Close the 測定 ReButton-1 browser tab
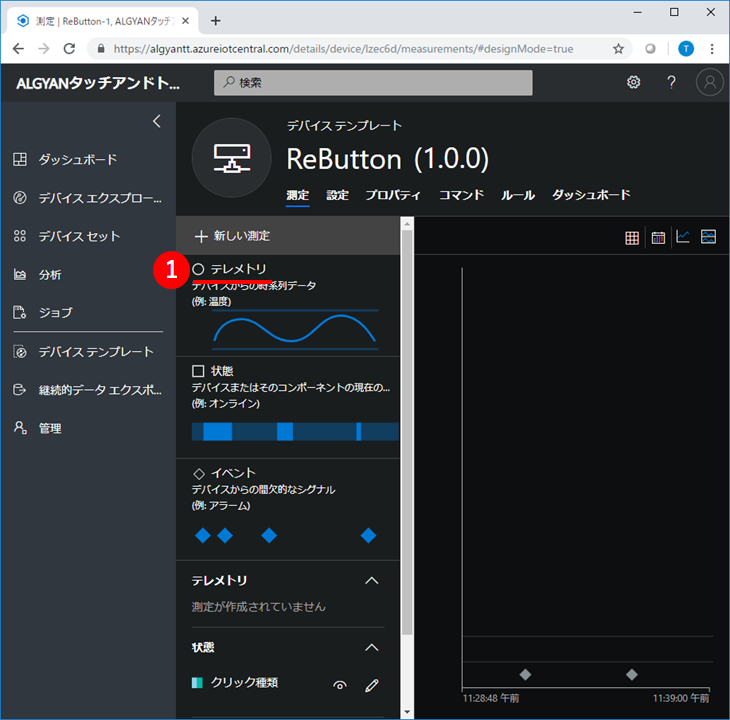This screenshot has width=730, height=720. pyautogui.click(x=185, y=21)
